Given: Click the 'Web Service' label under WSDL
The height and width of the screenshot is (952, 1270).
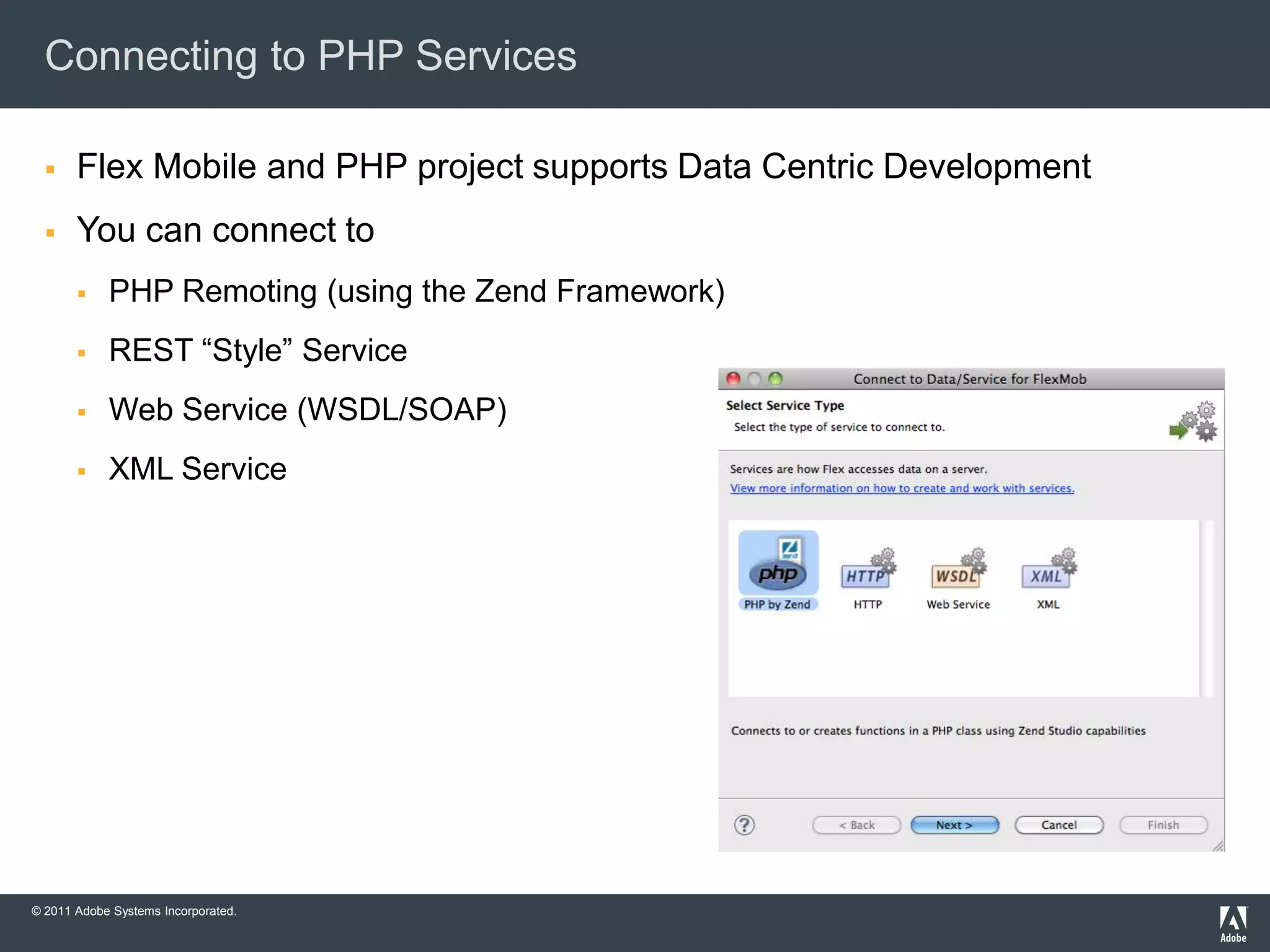Looking at the screenshot, I should pos(958,604).
